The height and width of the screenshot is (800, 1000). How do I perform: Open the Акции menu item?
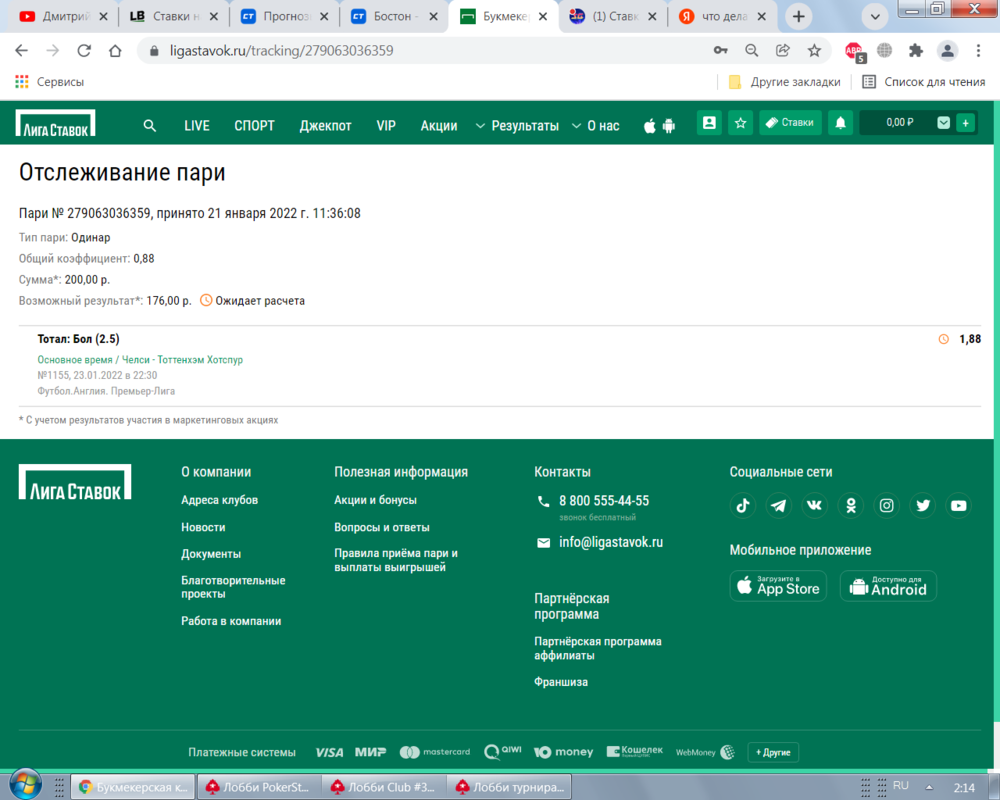click(439, 126)
